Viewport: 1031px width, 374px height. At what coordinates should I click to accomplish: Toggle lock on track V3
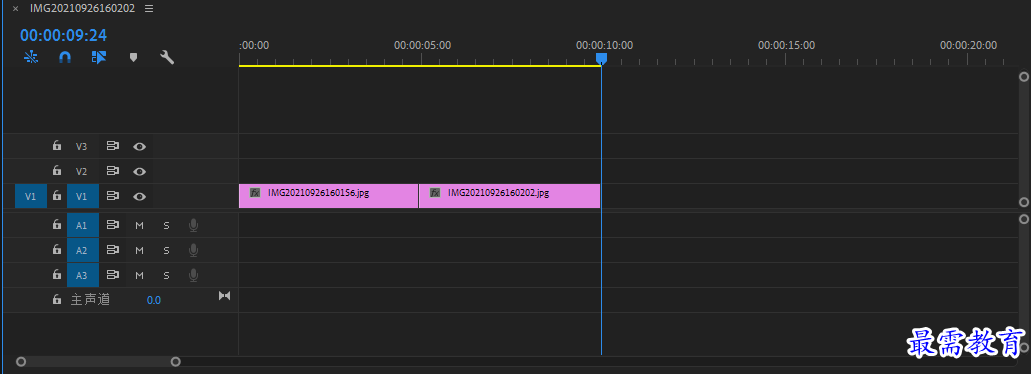(x=57, y=146)
